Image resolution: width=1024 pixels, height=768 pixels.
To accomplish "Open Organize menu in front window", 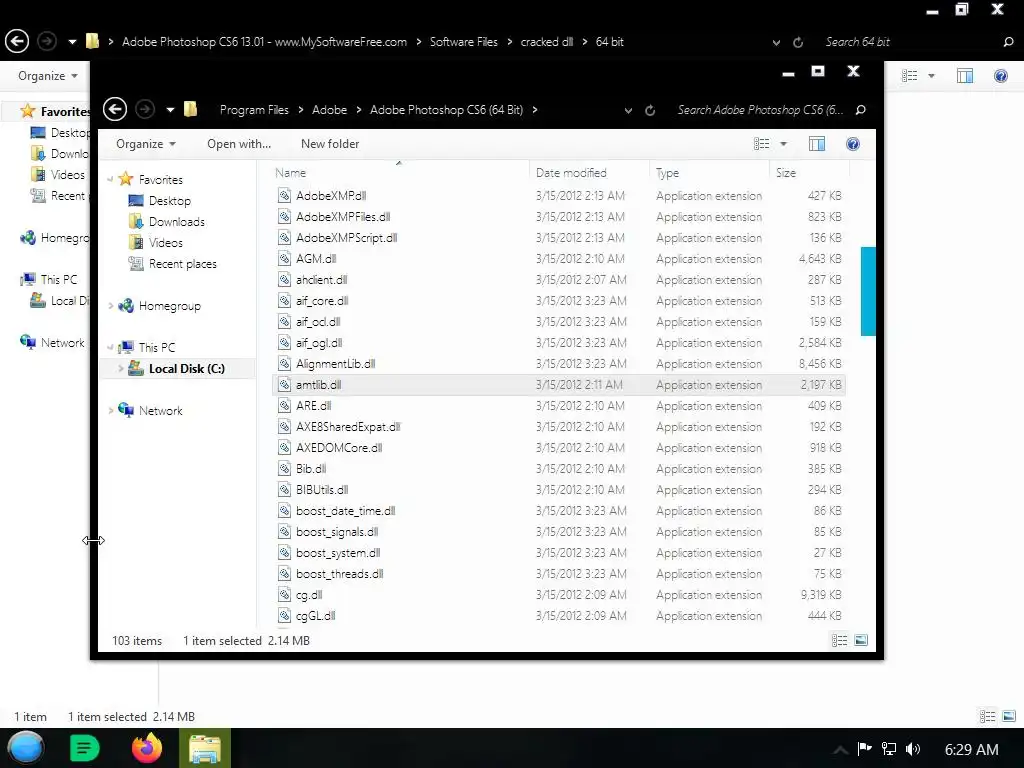I will pos(146,144).
